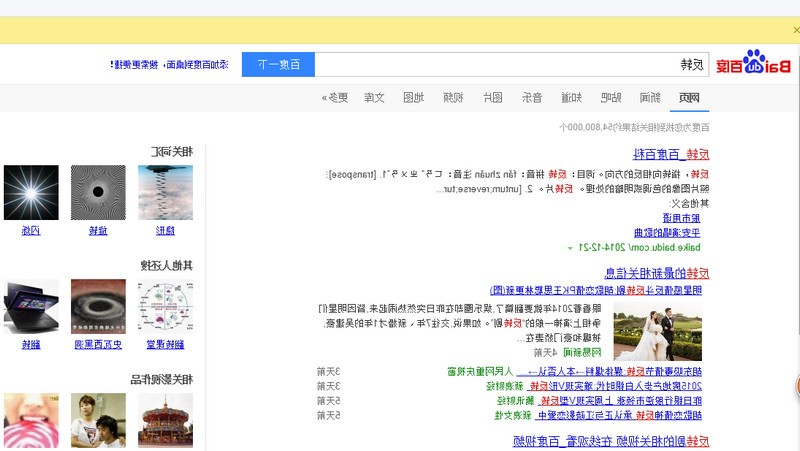The height and width of the screenshot is (451, 800).
Task: Close the yellow notification bar
Action: (796, 30)
